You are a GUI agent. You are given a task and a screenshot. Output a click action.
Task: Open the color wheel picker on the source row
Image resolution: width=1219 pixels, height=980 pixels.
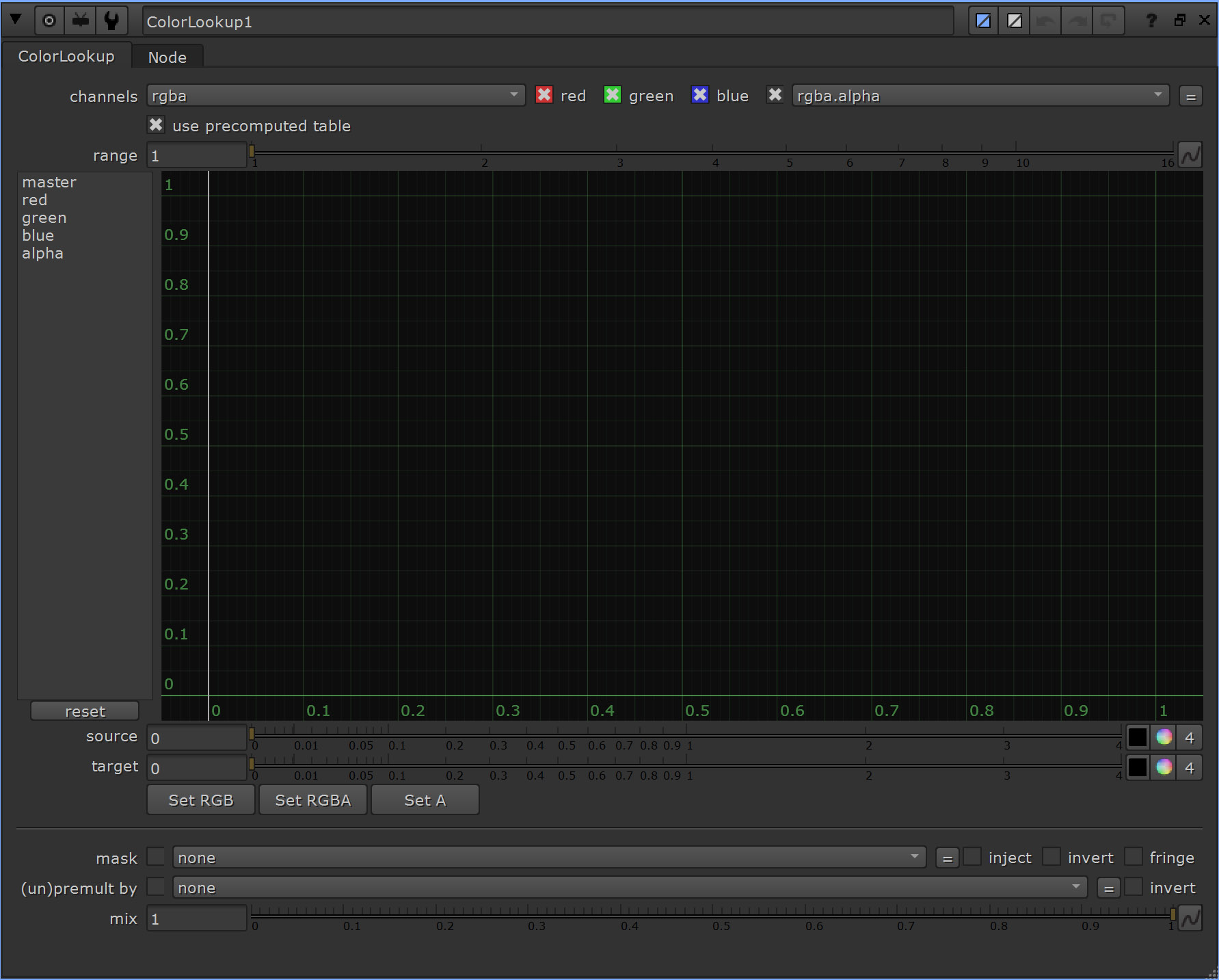(1164, 737)
